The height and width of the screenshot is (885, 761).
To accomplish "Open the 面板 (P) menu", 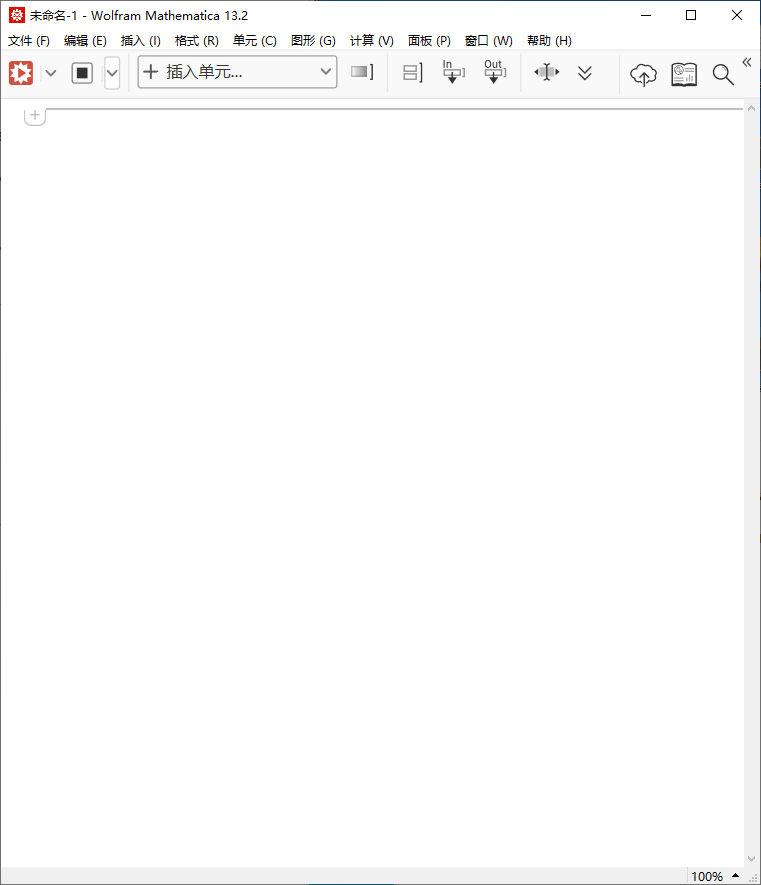I will [430, 41].
